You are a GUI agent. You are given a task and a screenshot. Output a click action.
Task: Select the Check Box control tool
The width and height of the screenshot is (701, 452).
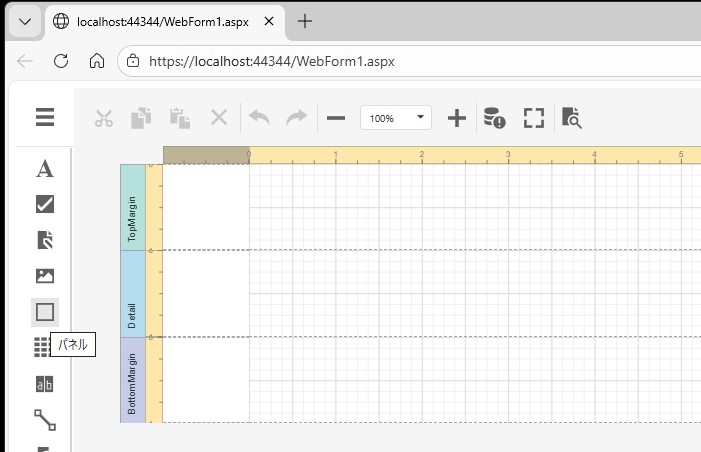(x=45, y=204)
